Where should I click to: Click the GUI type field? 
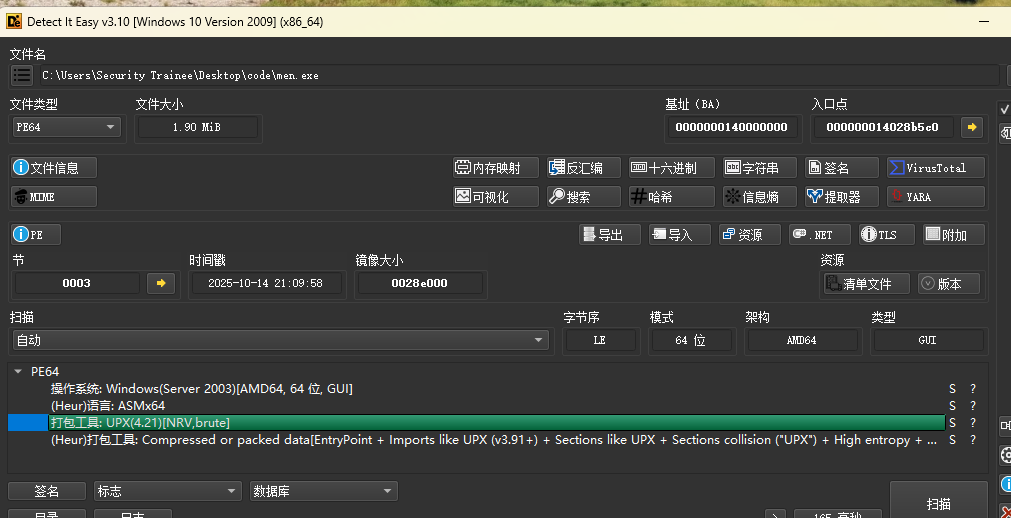tap(927, 340)
